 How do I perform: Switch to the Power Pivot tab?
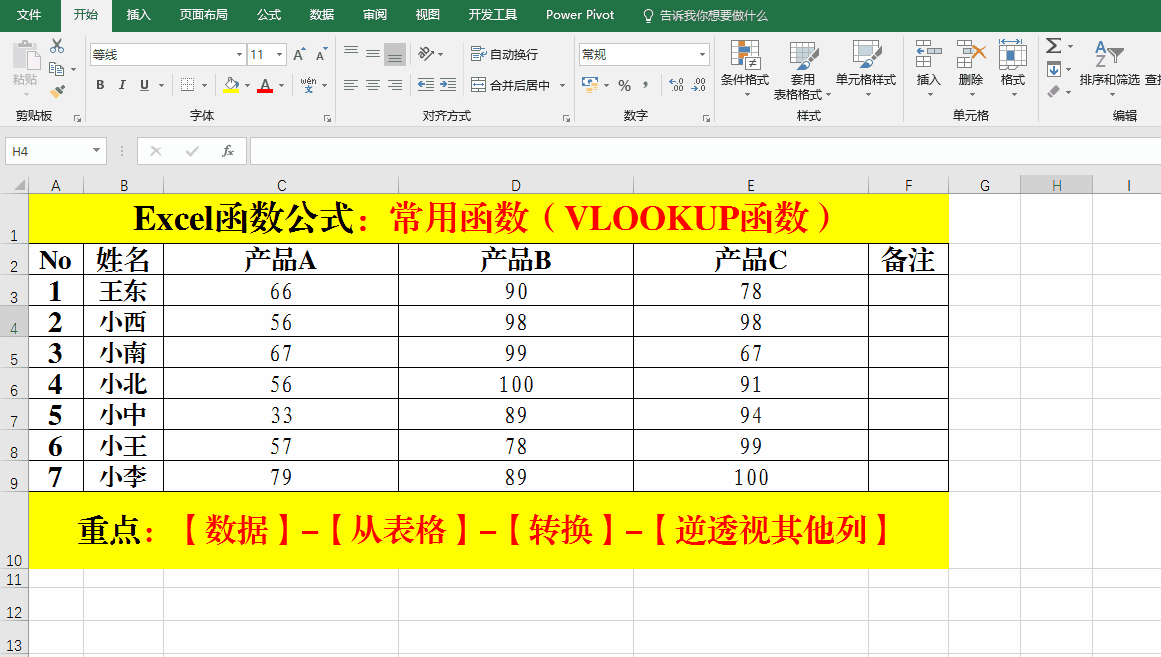580,15
